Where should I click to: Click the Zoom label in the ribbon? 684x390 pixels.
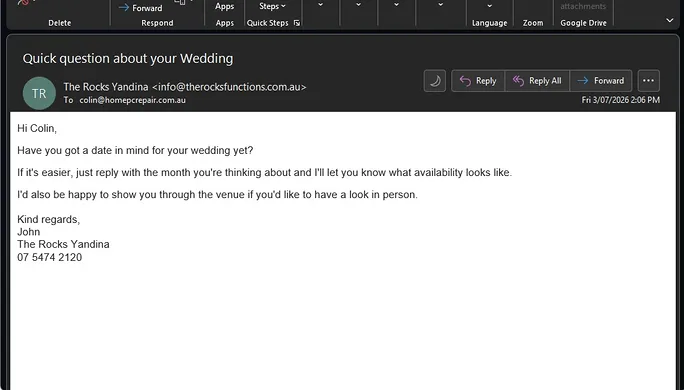coord(533,23)
